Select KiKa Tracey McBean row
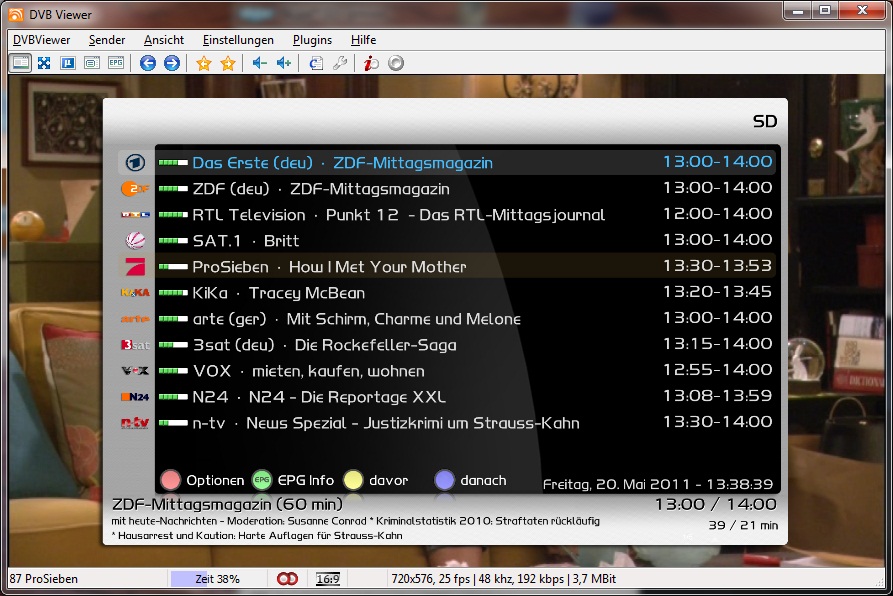The image size is (893, 596). point(466,293)
